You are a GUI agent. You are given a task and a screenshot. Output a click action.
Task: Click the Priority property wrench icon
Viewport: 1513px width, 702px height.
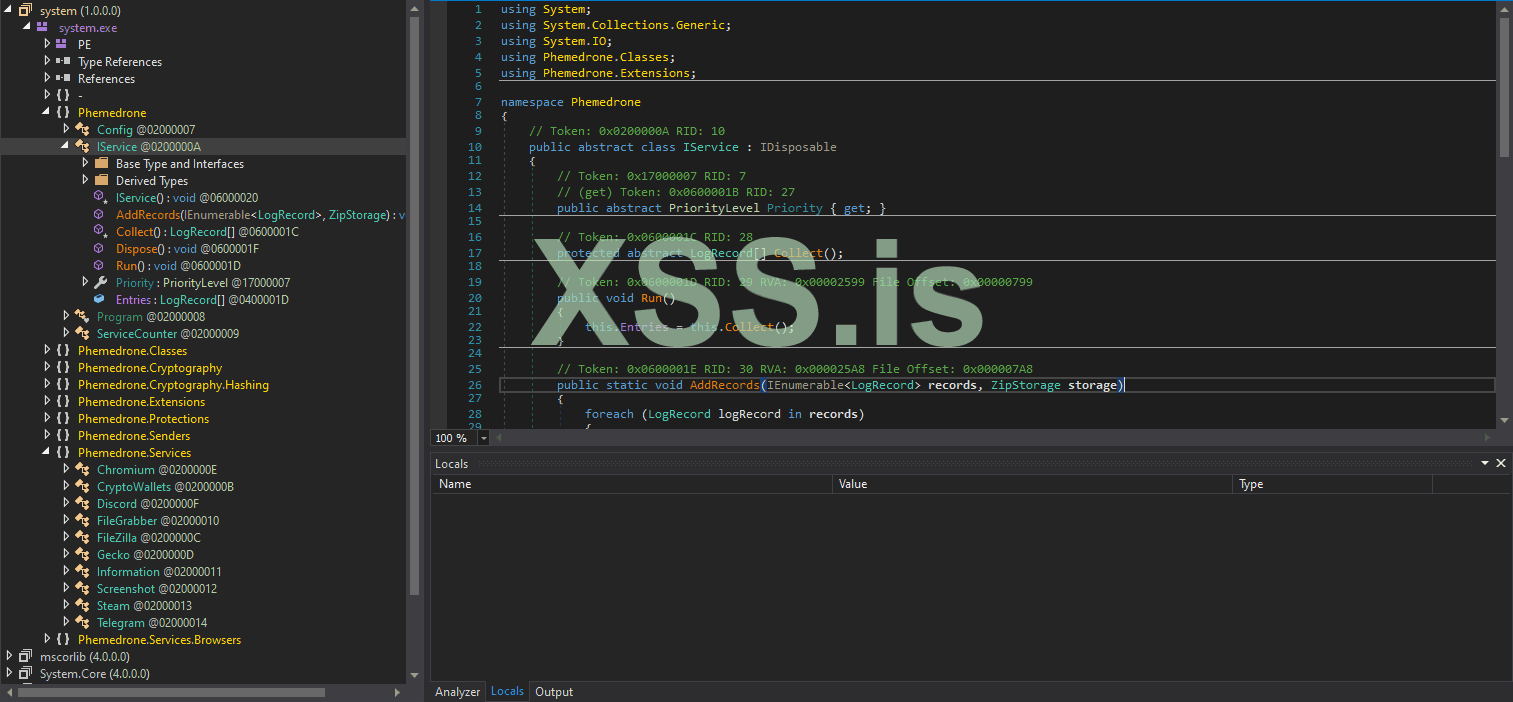tap(101, 283)
